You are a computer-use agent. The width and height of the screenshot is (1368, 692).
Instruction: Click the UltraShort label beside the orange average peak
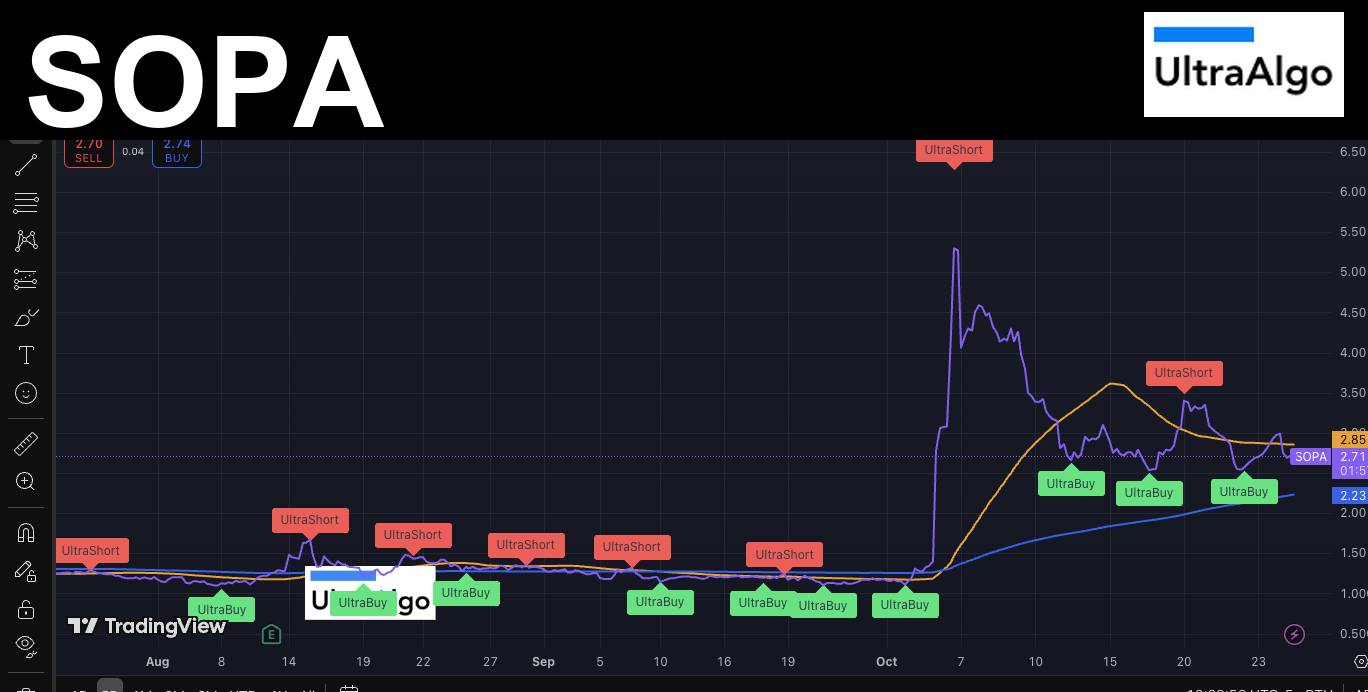pyautogui.click(x=1184, y=373)
